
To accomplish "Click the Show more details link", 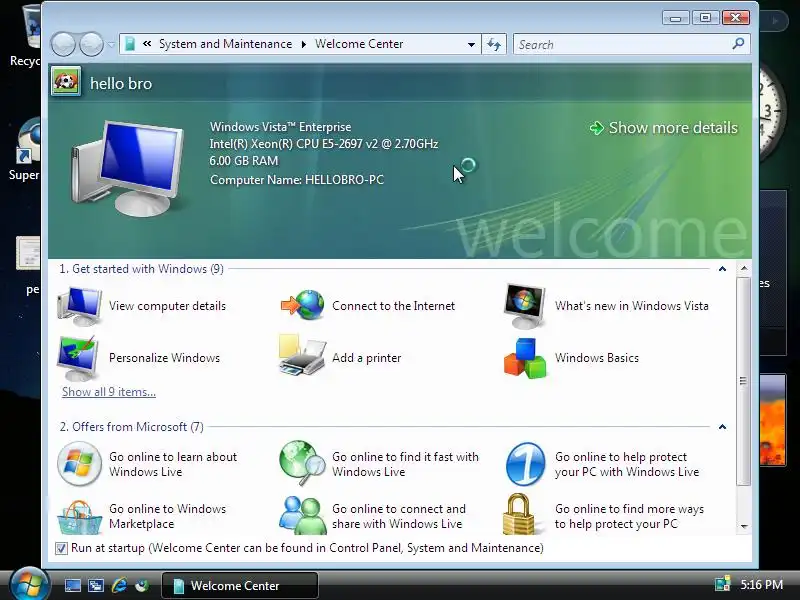I will pos(673,128).
